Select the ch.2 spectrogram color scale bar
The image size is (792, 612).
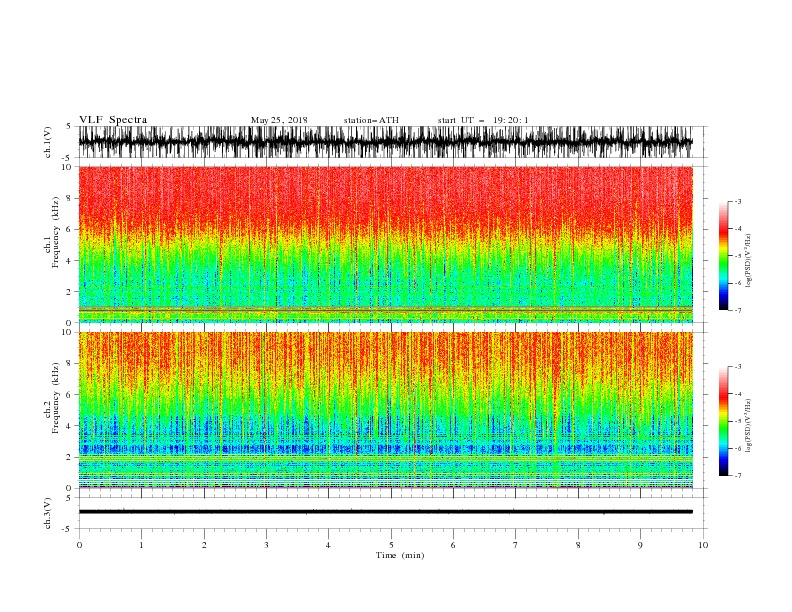723,421
